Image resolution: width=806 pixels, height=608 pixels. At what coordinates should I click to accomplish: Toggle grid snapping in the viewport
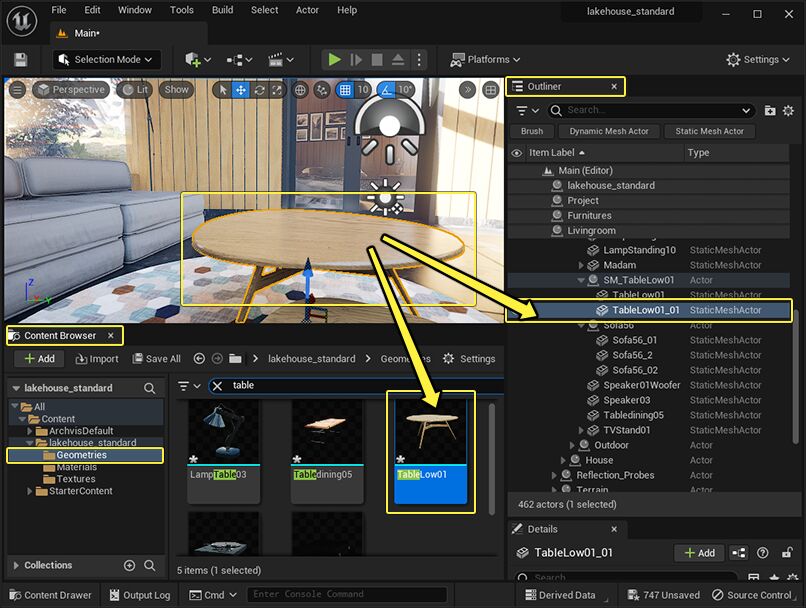point(344,89)
